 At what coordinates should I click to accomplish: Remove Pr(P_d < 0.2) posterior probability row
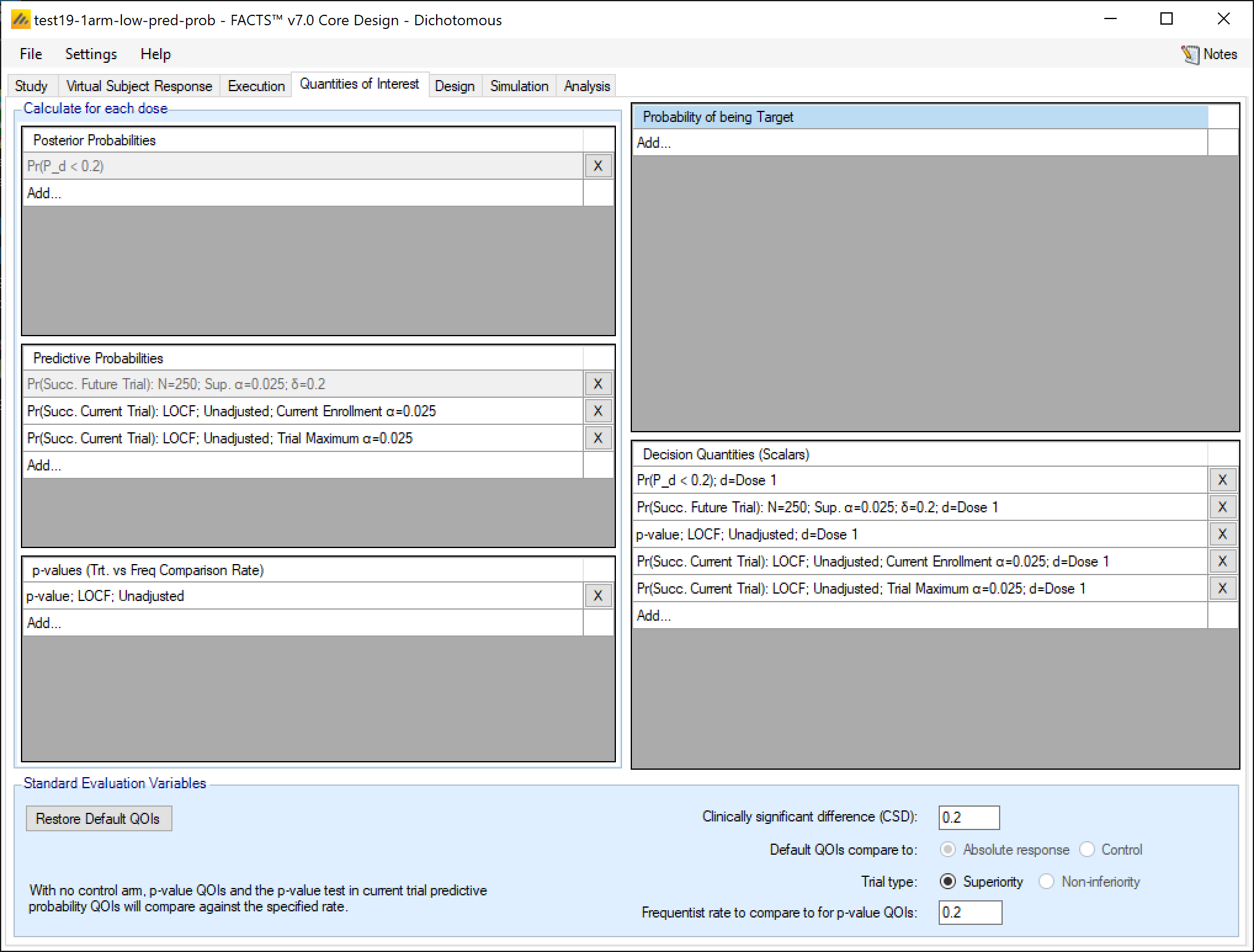pyautogui.click(x=597, y=166)
